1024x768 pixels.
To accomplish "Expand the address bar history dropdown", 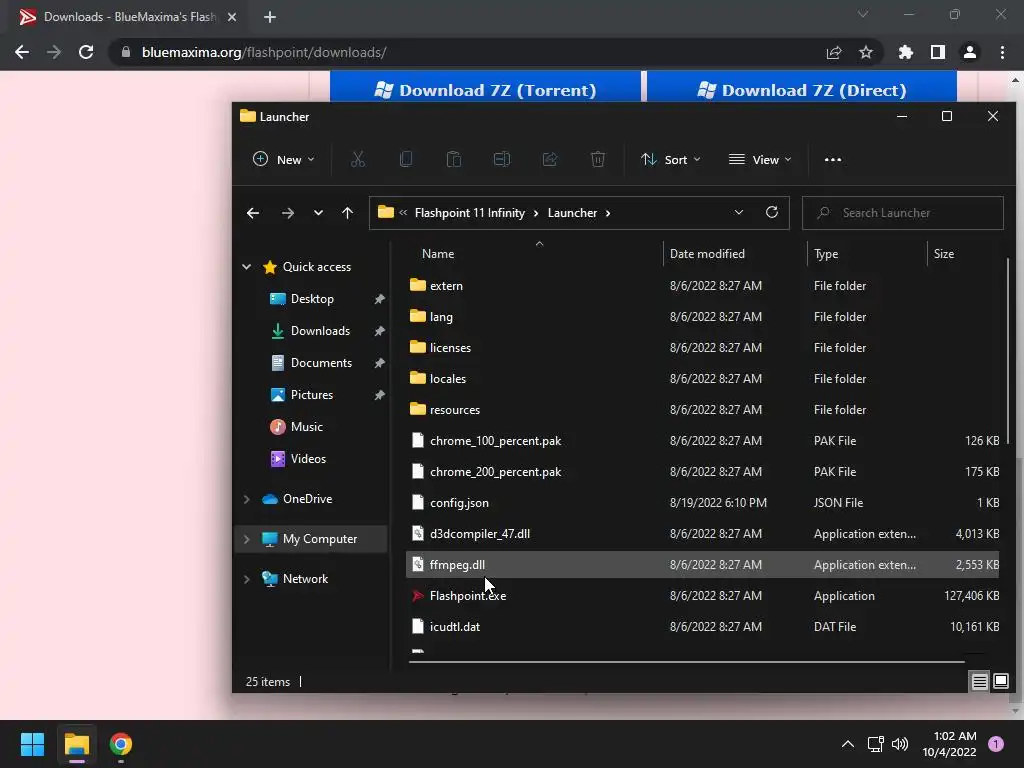I will click(739, 212).
